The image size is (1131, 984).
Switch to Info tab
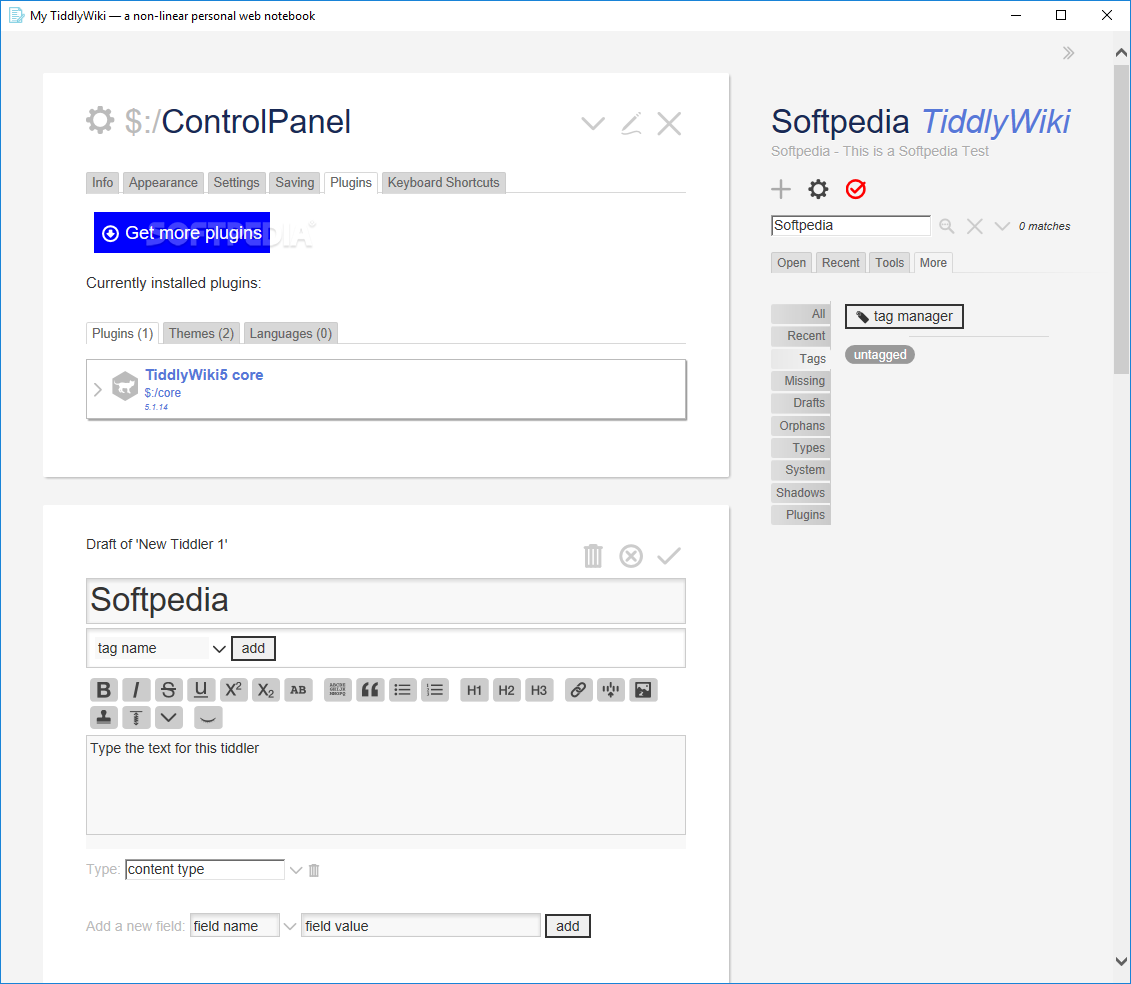point(102,183)
